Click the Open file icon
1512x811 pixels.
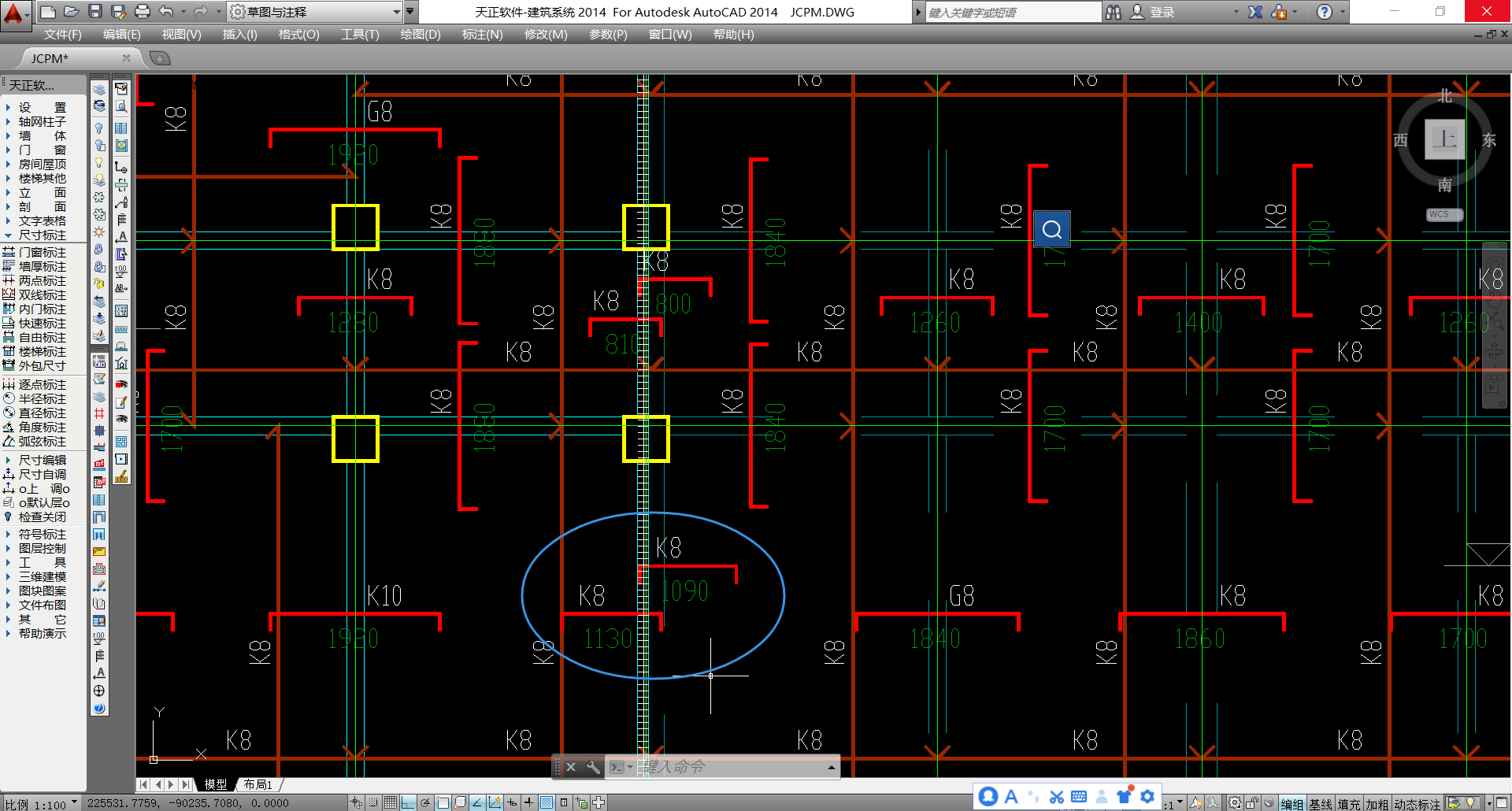tap(72, 12)
